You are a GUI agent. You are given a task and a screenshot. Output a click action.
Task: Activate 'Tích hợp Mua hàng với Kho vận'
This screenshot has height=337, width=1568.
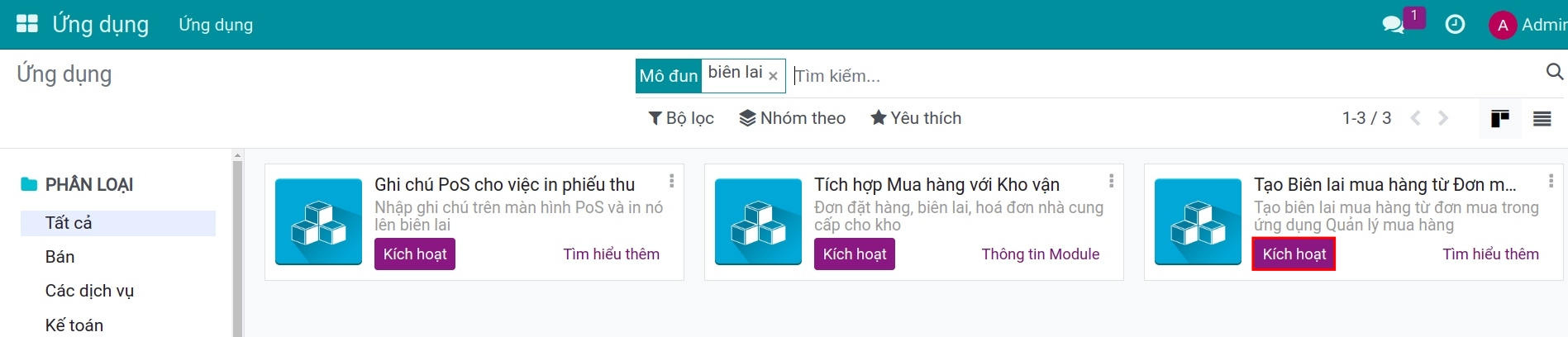(x=855, y=254)
